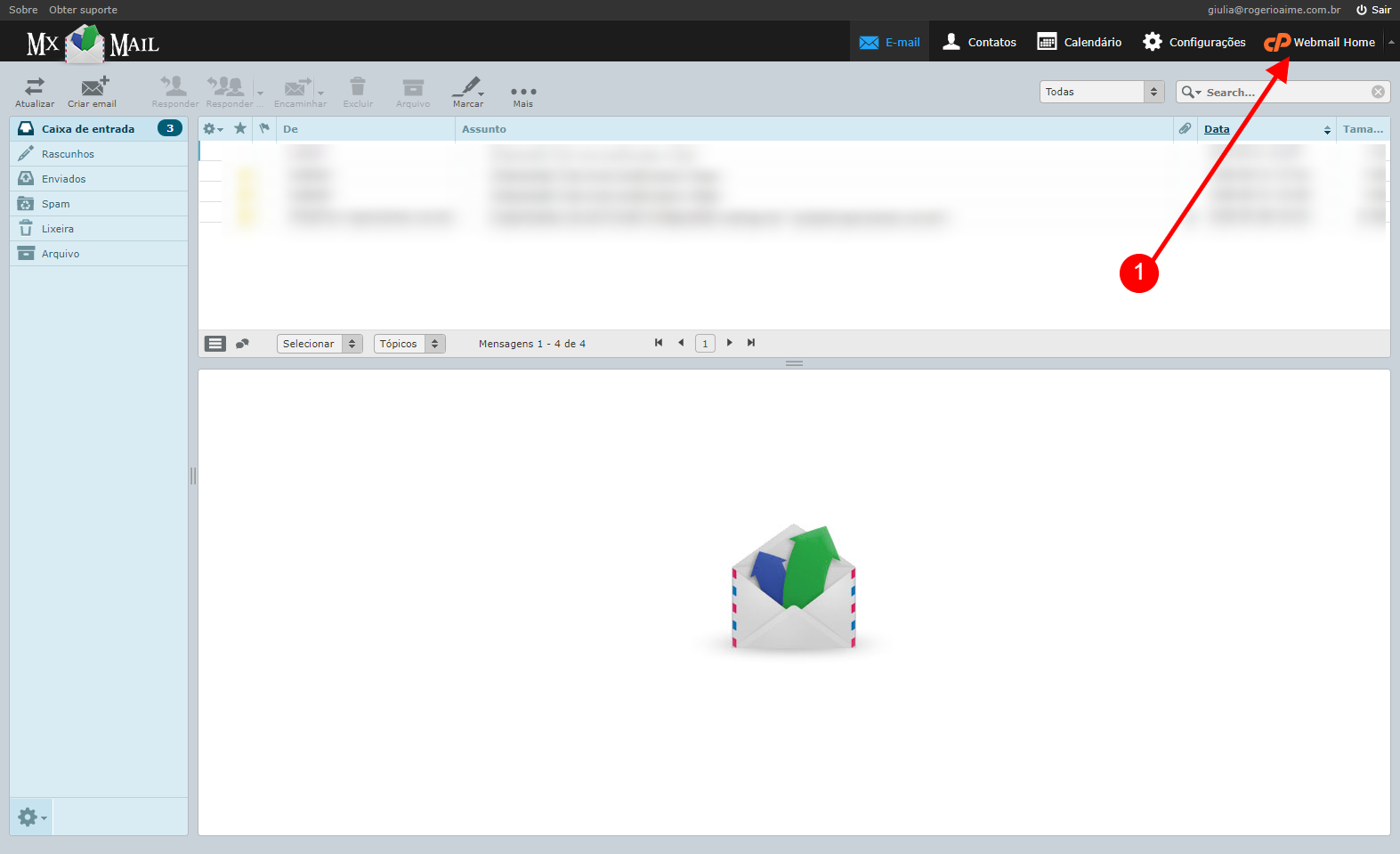Image resolution: width=1400 pixels, height=854 pixels.
Task: Open the Obter suporte link
Action: click(x=83, y=10)
